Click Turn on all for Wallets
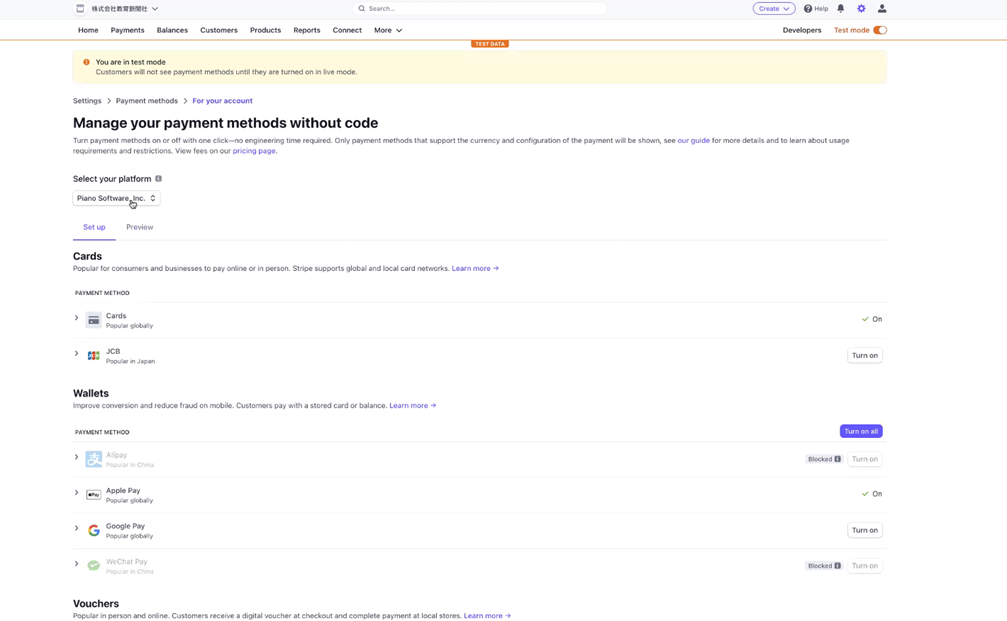The height and width of the screenshot is (621, 1007). point(861,431)
